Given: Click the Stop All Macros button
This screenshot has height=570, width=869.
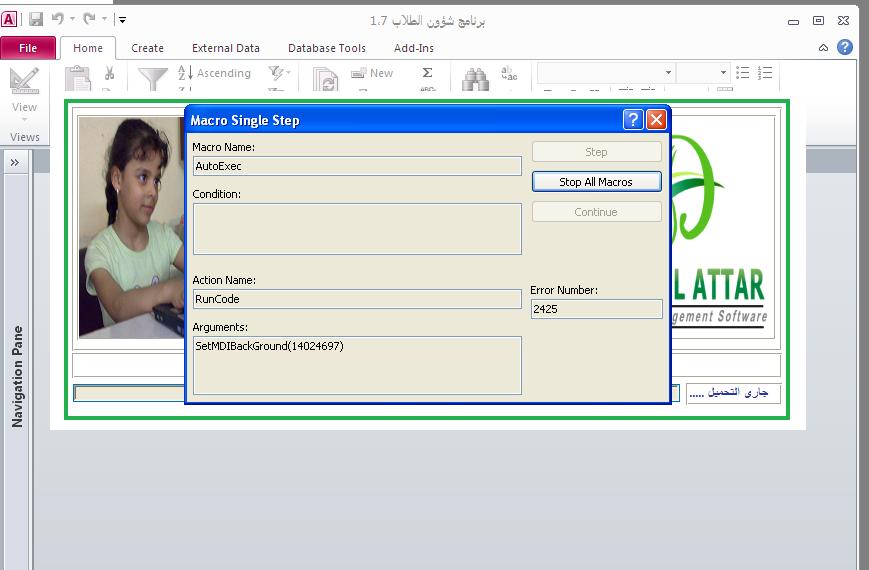Looking at the screenshot, I should click(596, 182).
